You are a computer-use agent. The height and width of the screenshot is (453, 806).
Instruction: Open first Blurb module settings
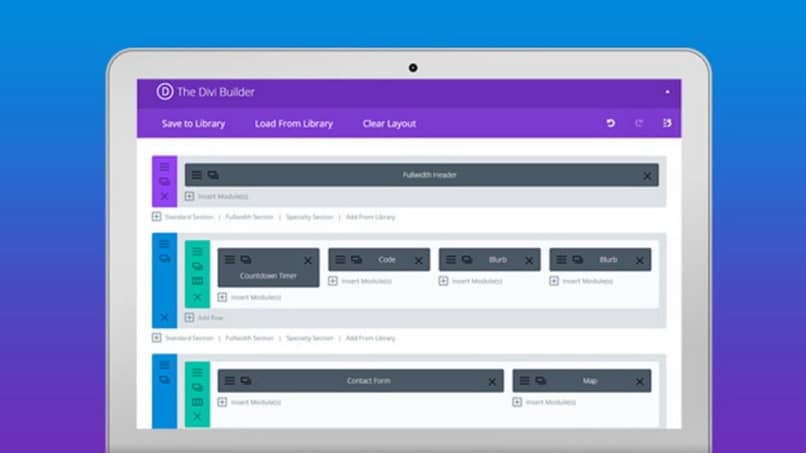tap(451, 260)
